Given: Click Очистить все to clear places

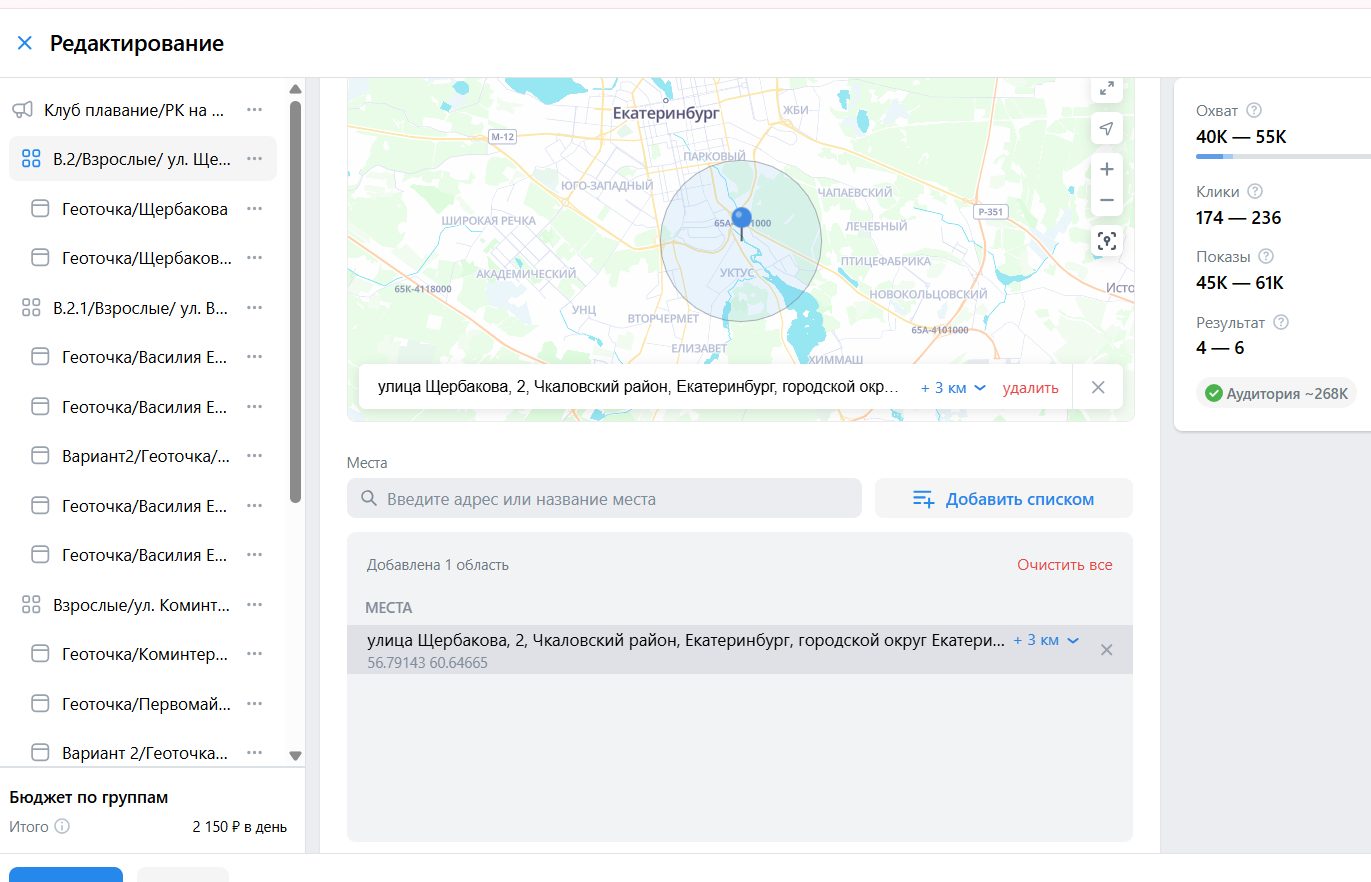Looking at the screenshot, I should (x=1064, y=565).
